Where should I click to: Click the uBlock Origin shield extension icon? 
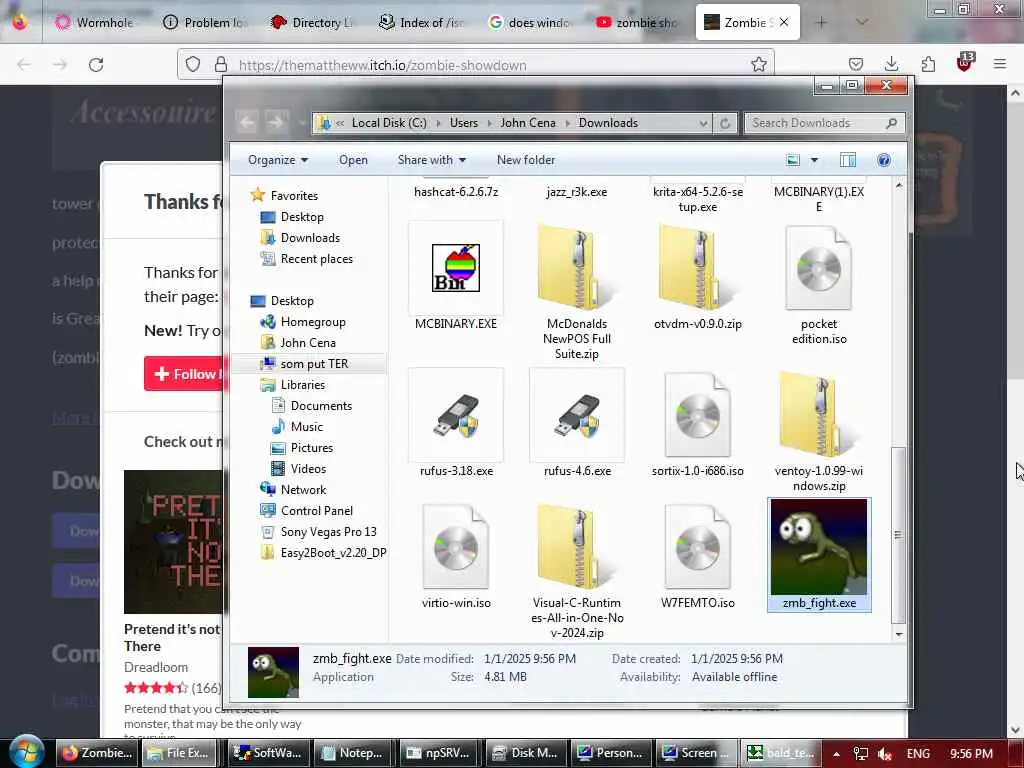[x=965, y=62]
